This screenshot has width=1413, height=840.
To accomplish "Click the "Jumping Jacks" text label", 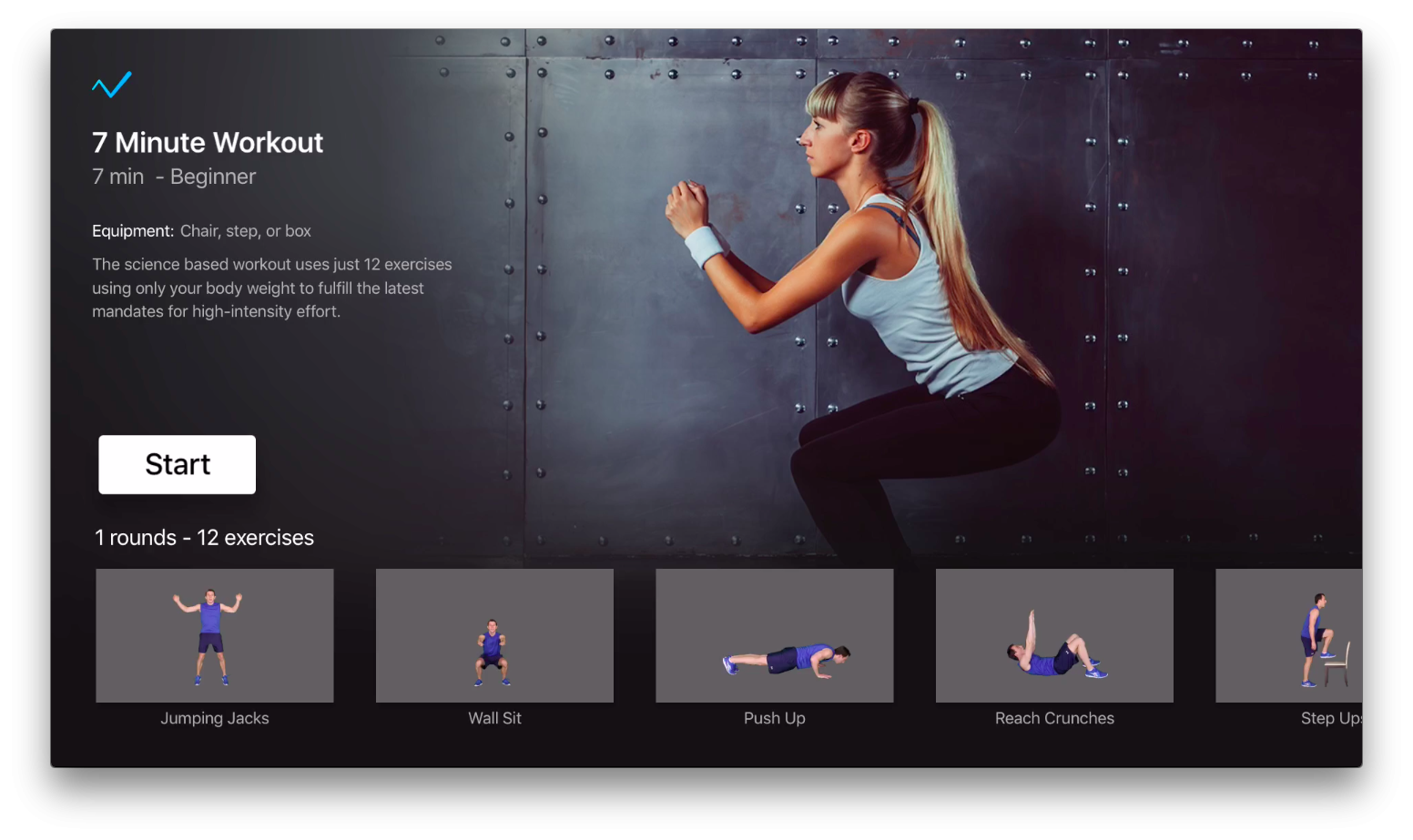I will pyautogui.click(x=215, y=718).
